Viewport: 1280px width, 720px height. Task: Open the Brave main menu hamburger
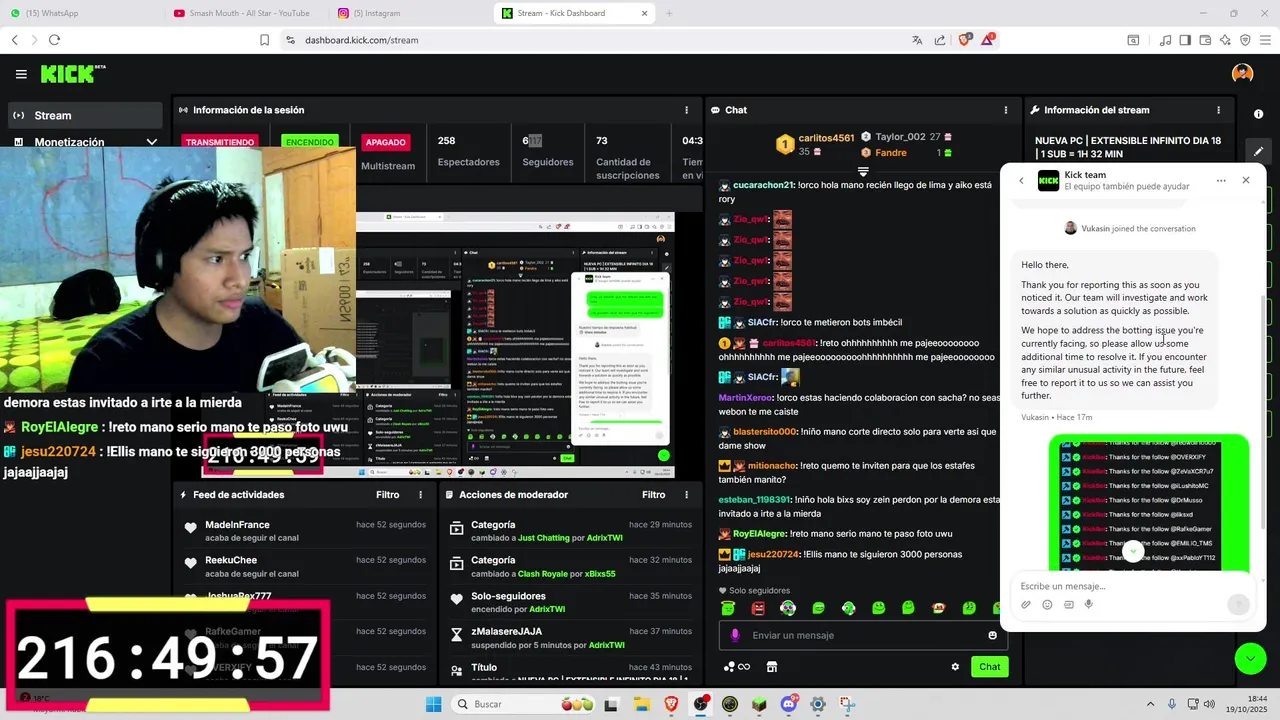[1264, 40]
